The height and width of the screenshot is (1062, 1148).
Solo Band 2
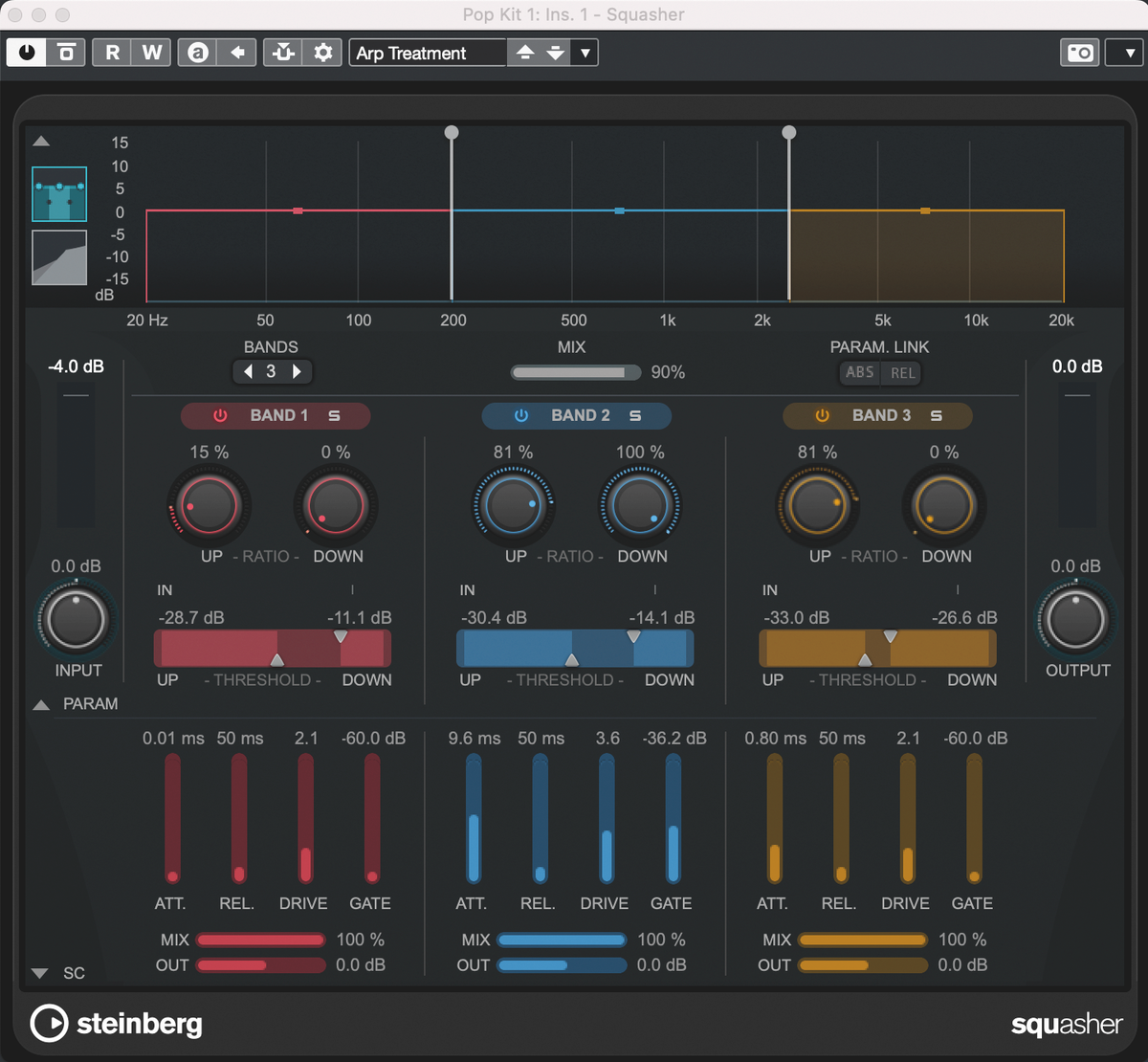635,415
